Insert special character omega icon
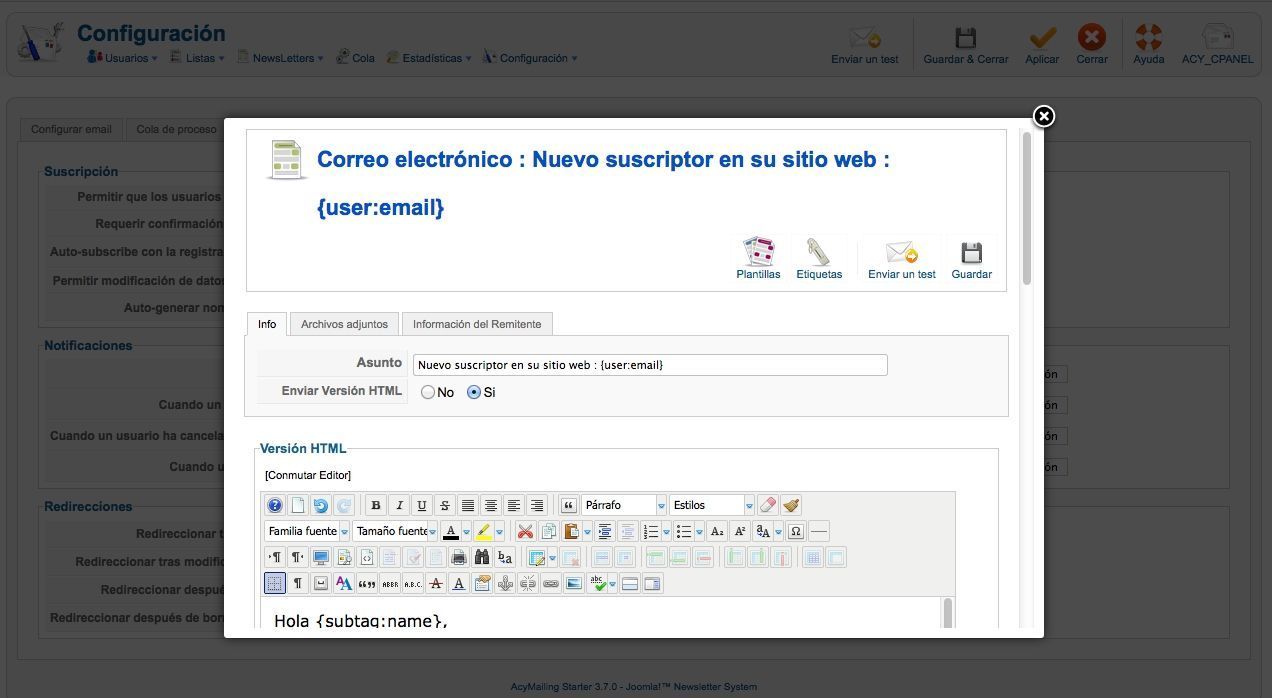 point(796,531)
